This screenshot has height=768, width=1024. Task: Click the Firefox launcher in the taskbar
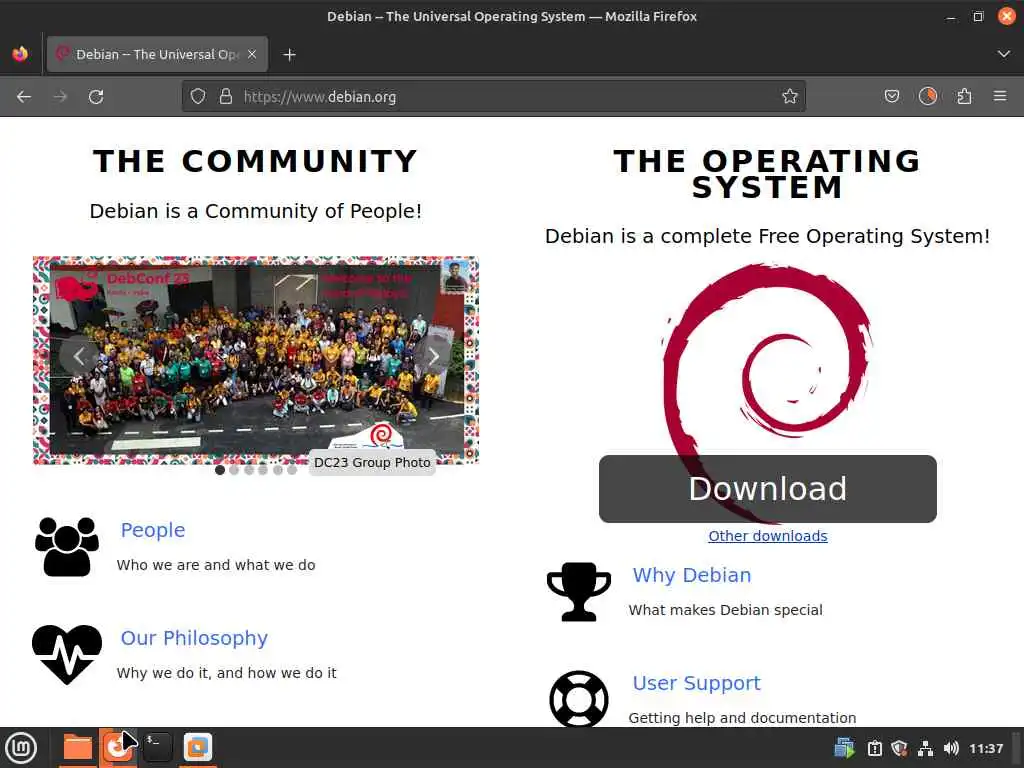click(x=118, y=748)
